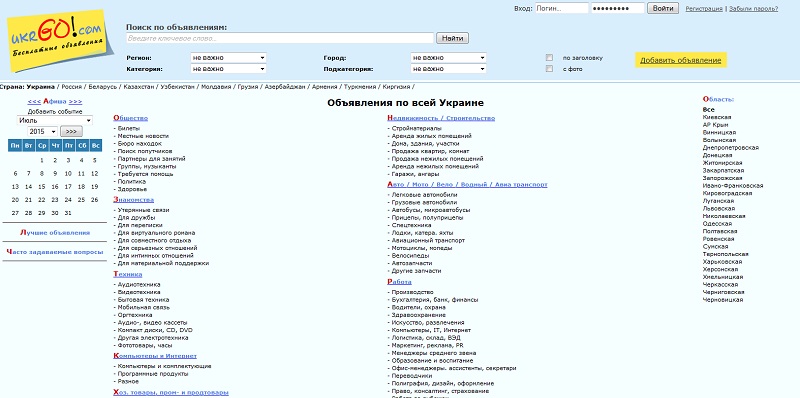Image resolution: width=800 pixels, height=398 pixels.
Task: Click the keyword search input field
Action: 280,38
